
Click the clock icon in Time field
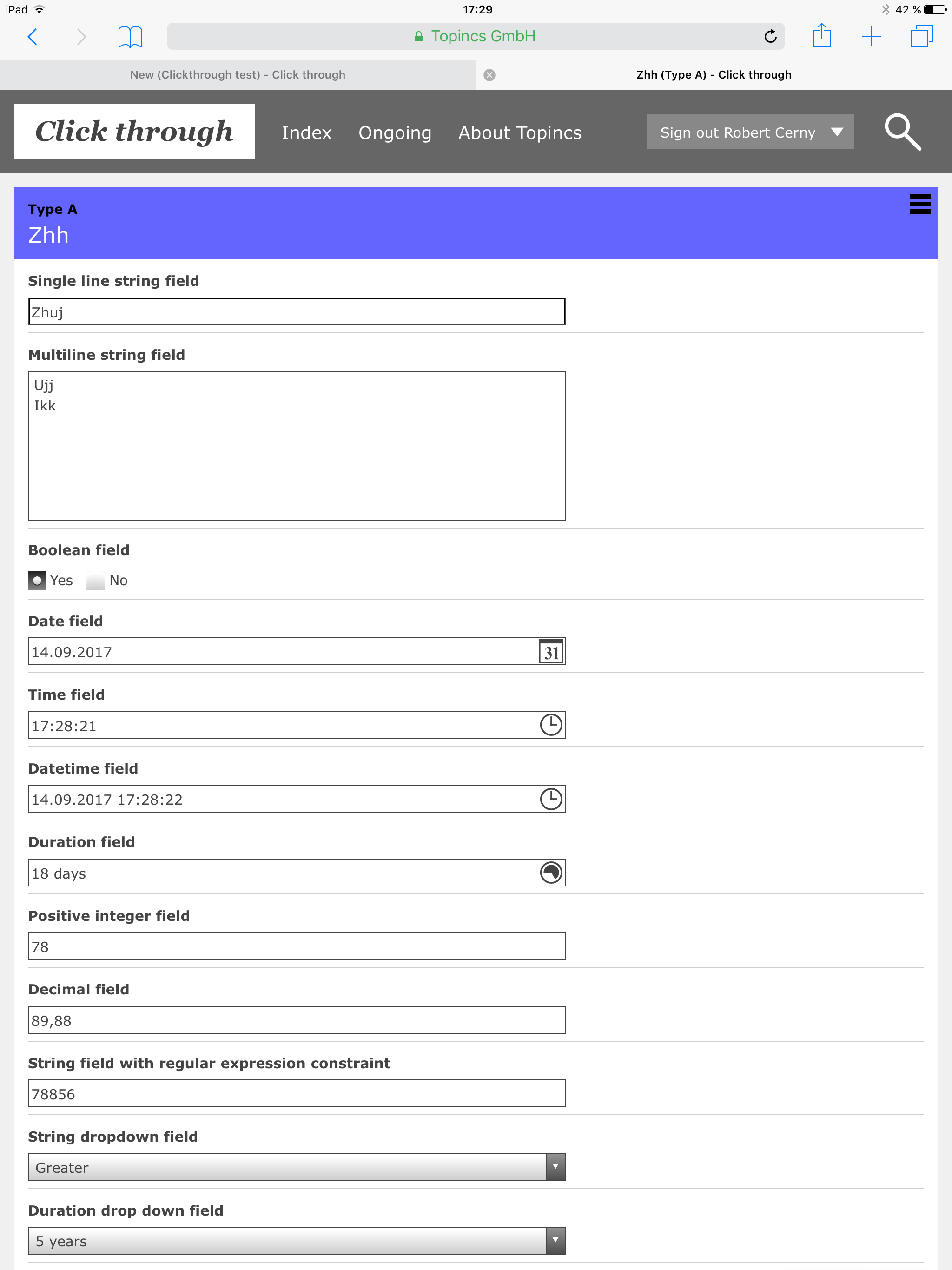pyautogui.click(x=551, y=725)
